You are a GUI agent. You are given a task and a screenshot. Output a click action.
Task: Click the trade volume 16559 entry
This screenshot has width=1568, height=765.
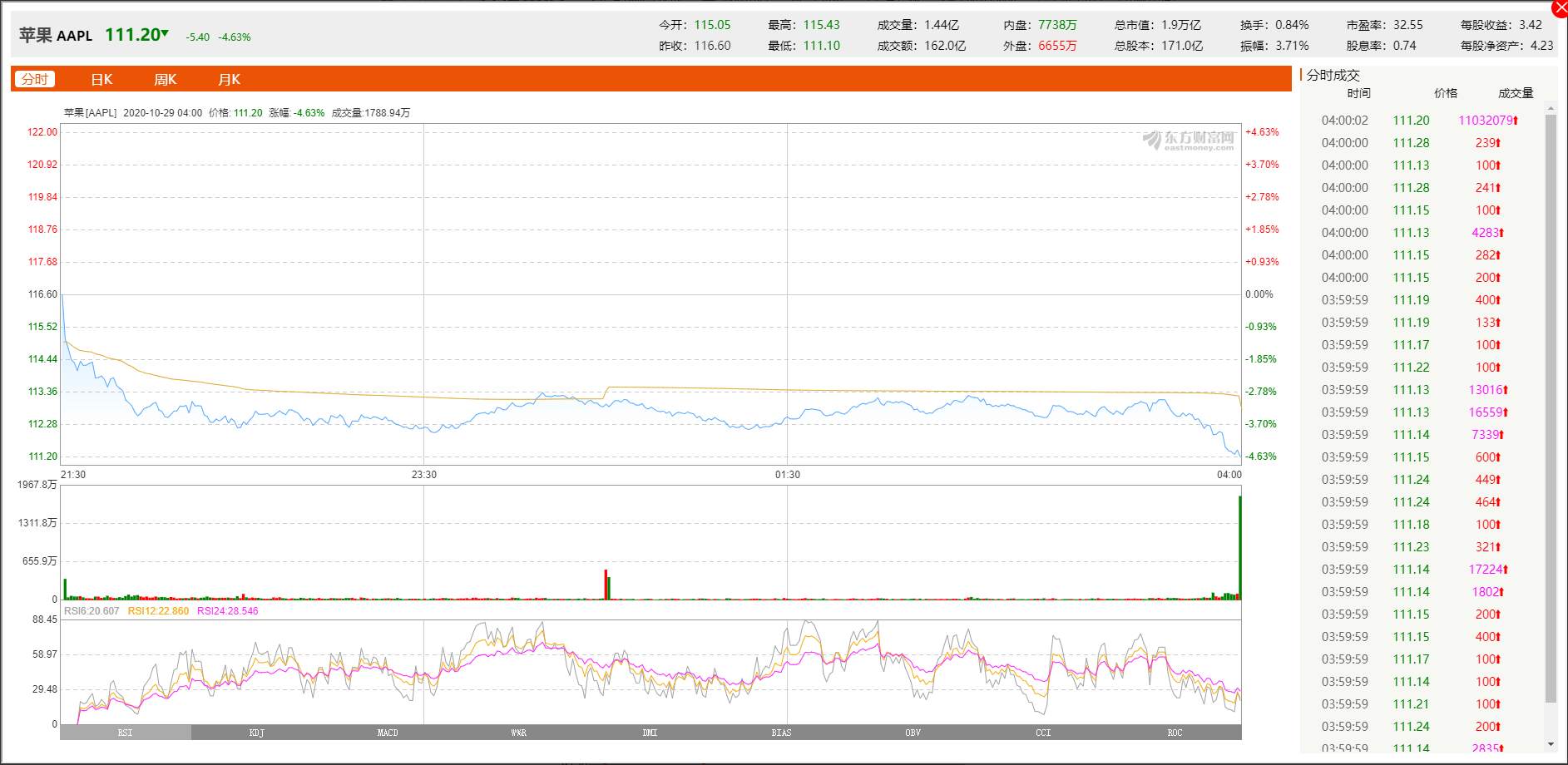pyautogui.click(x=1487, y=412)
